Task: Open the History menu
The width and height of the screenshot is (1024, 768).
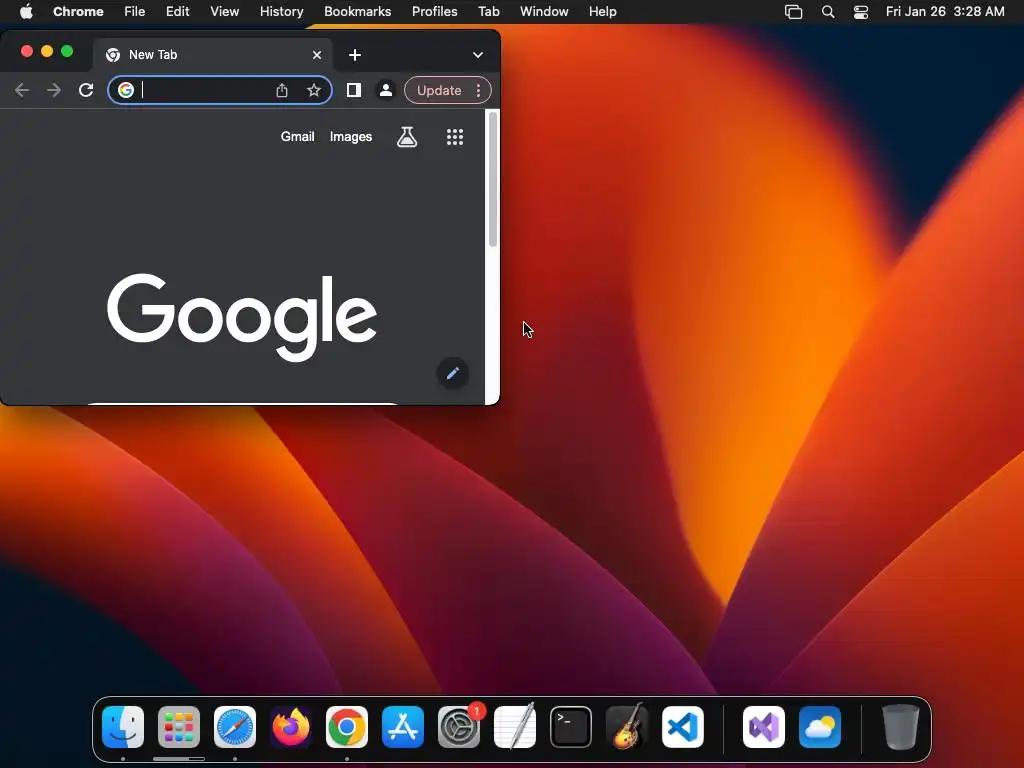Action: tap(281, 12)
